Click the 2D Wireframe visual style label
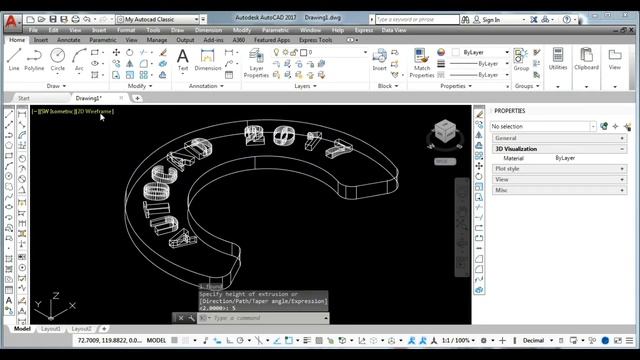Screen dimensions: 640x360 (94, 111)
